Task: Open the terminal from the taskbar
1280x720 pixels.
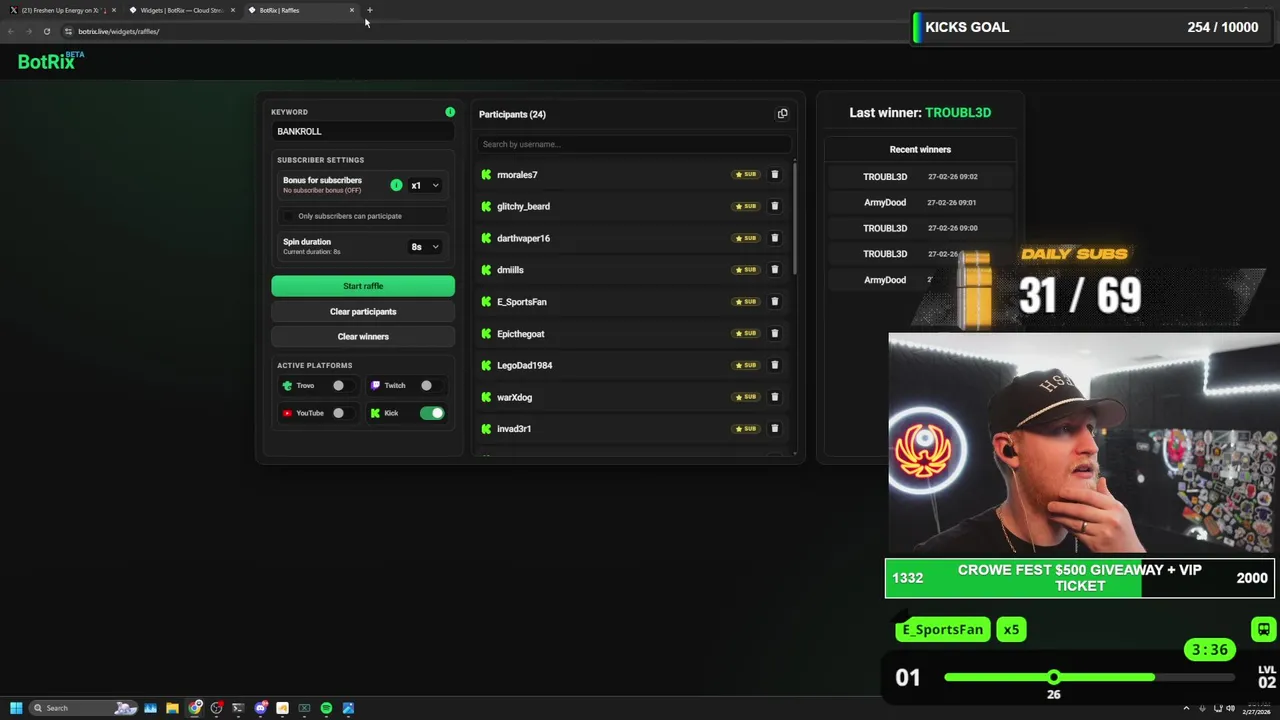Action: tap(238, 708)
